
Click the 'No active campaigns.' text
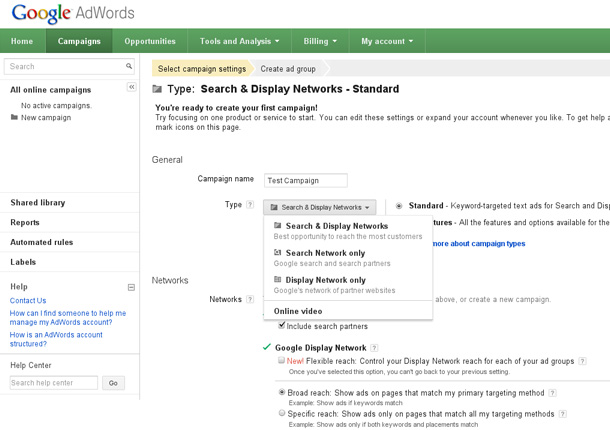(x=56, y=105)
